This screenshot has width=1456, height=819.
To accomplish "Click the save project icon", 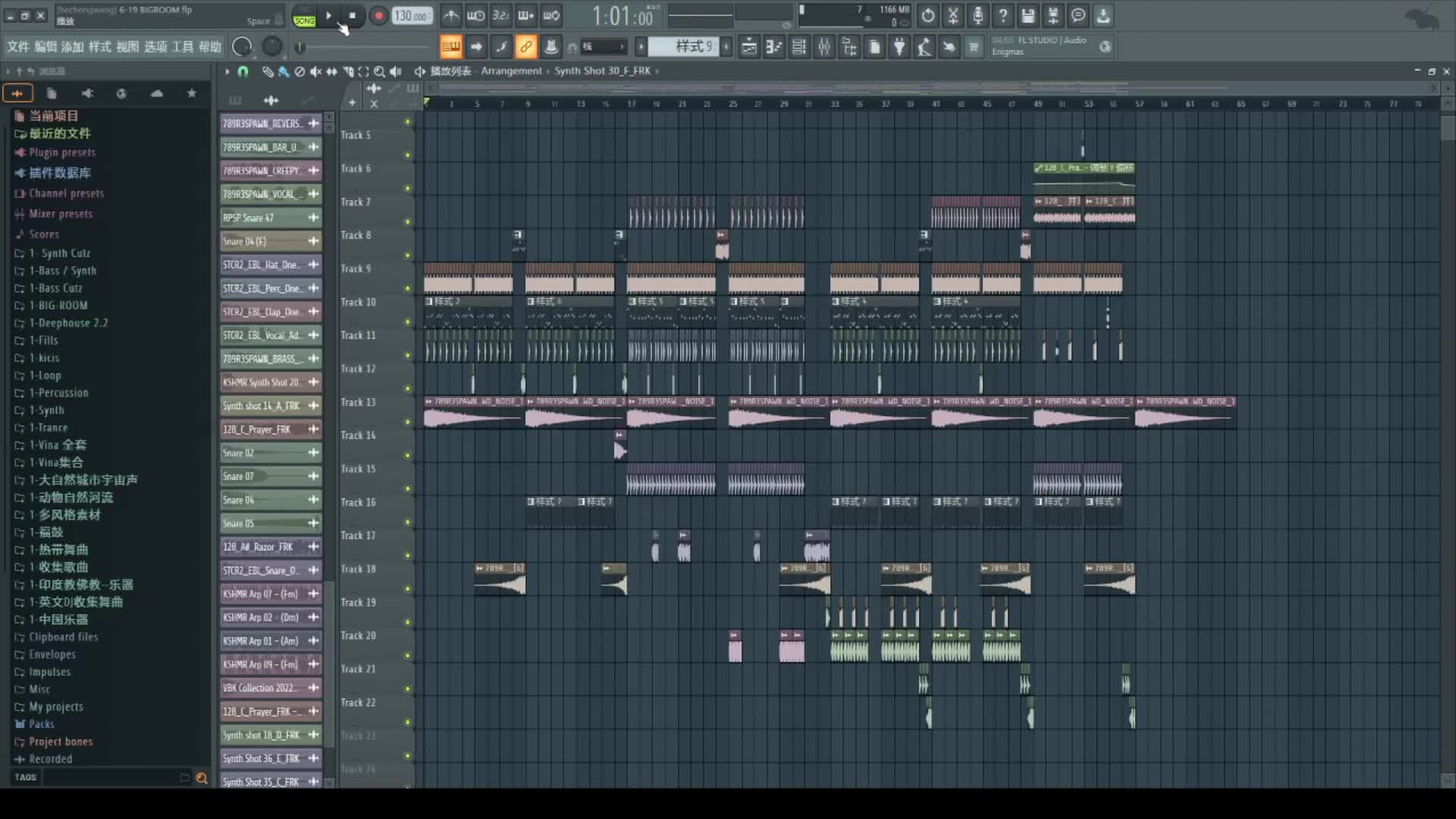I will (x=1028, y=16).
